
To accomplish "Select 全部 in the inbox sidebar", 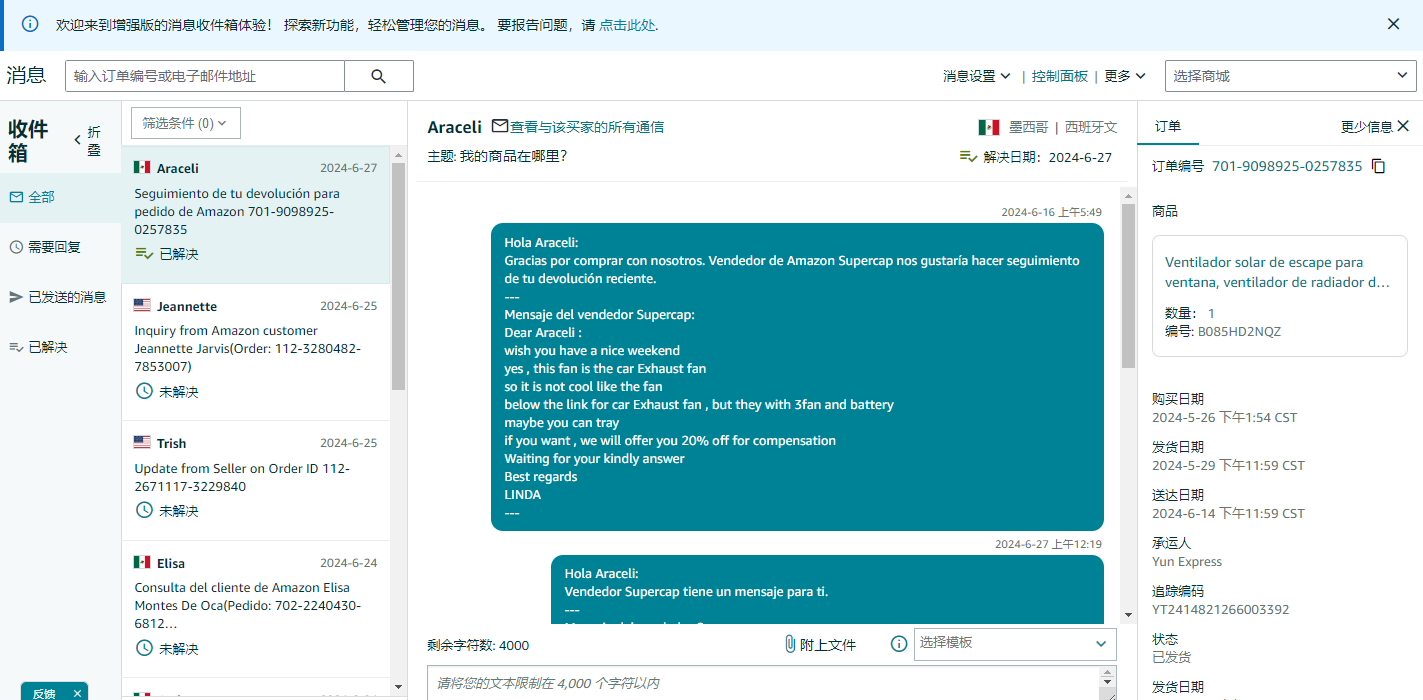I will [61, 197].
